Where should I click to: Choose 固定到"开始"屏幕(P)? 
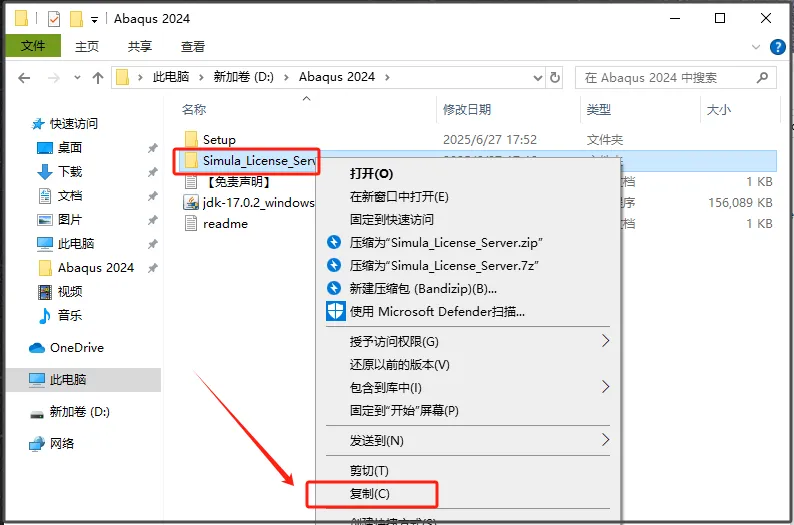(x=404, y=411)
